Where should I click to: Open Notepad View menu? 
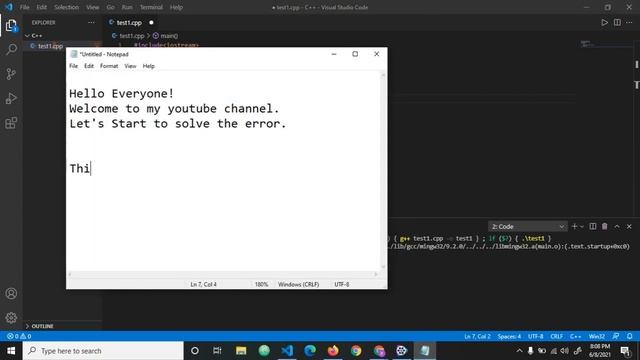point(130,66)
